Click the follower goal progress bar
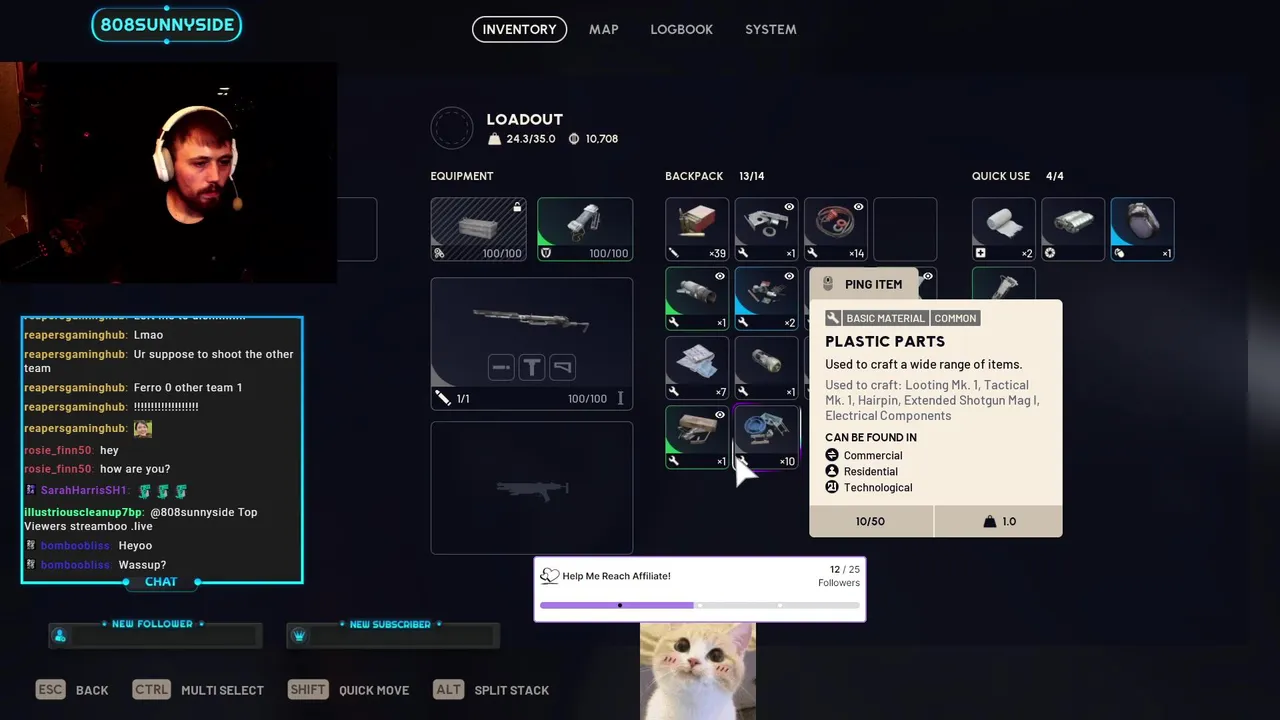Image resolution: width=1280 pixels, height=720 pixels. 699,605
